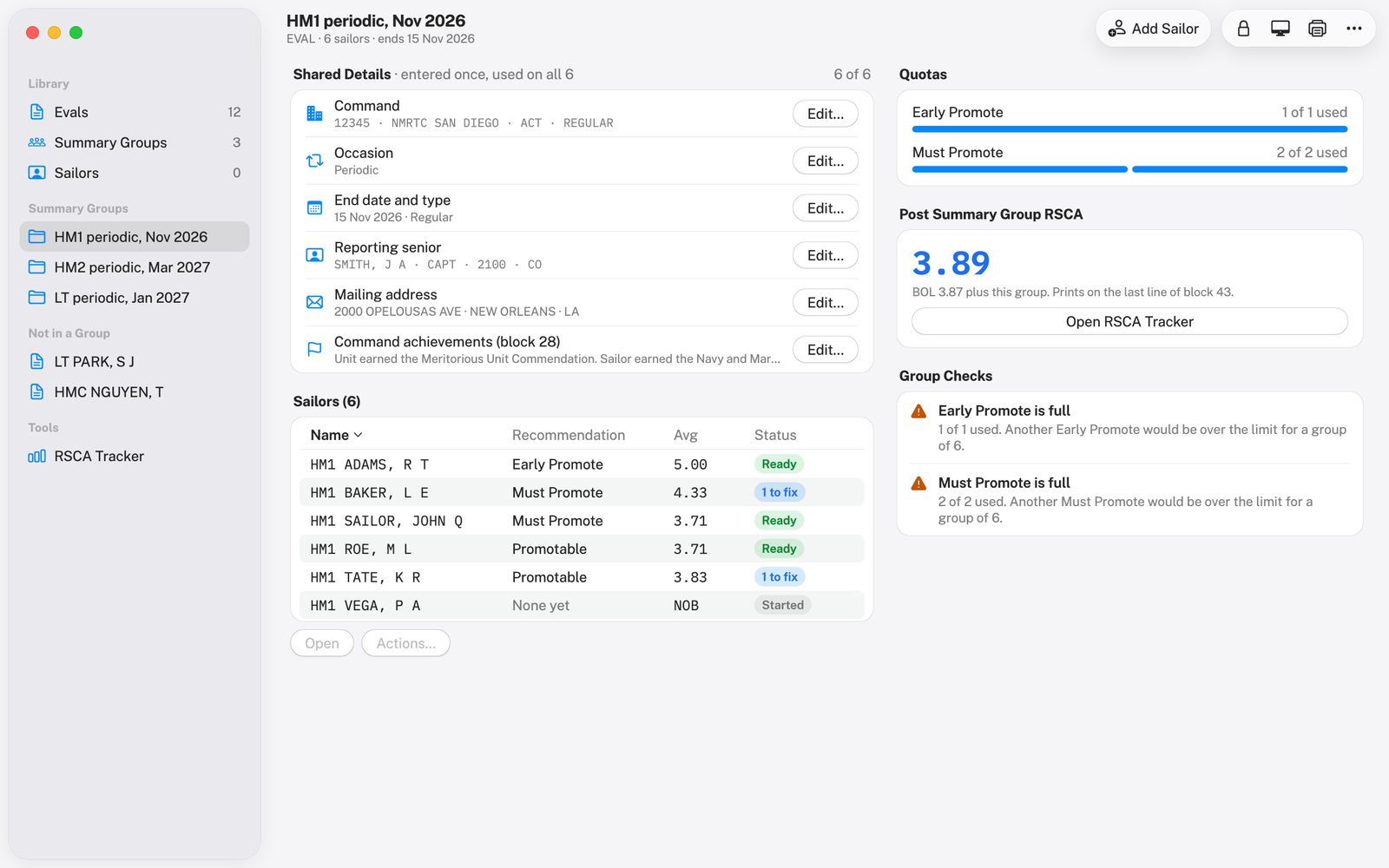Click the printer icon in toolbar
The height and width of the screenshot is (868, 1389).
pos(1317,29)
